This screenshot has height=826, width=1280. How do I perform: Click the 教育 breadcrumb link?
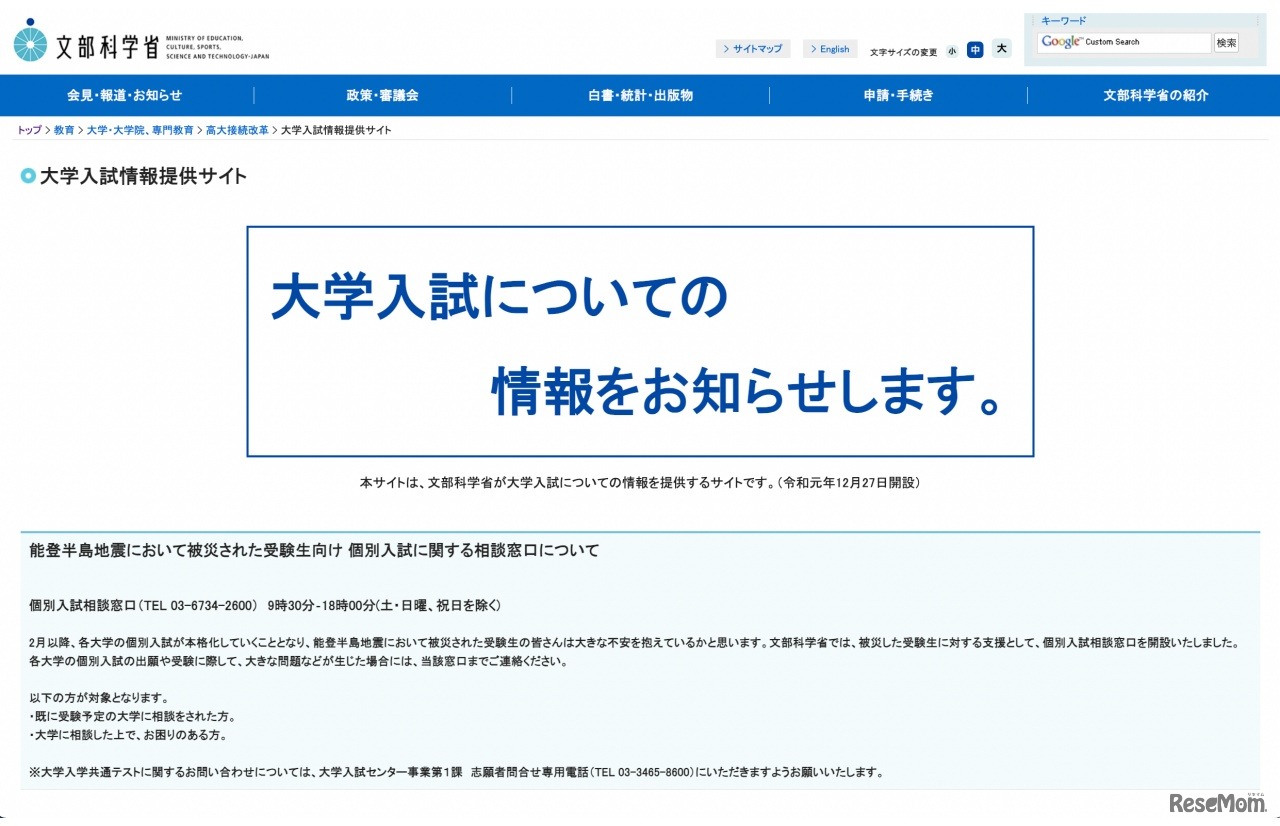tap(62, 130)
